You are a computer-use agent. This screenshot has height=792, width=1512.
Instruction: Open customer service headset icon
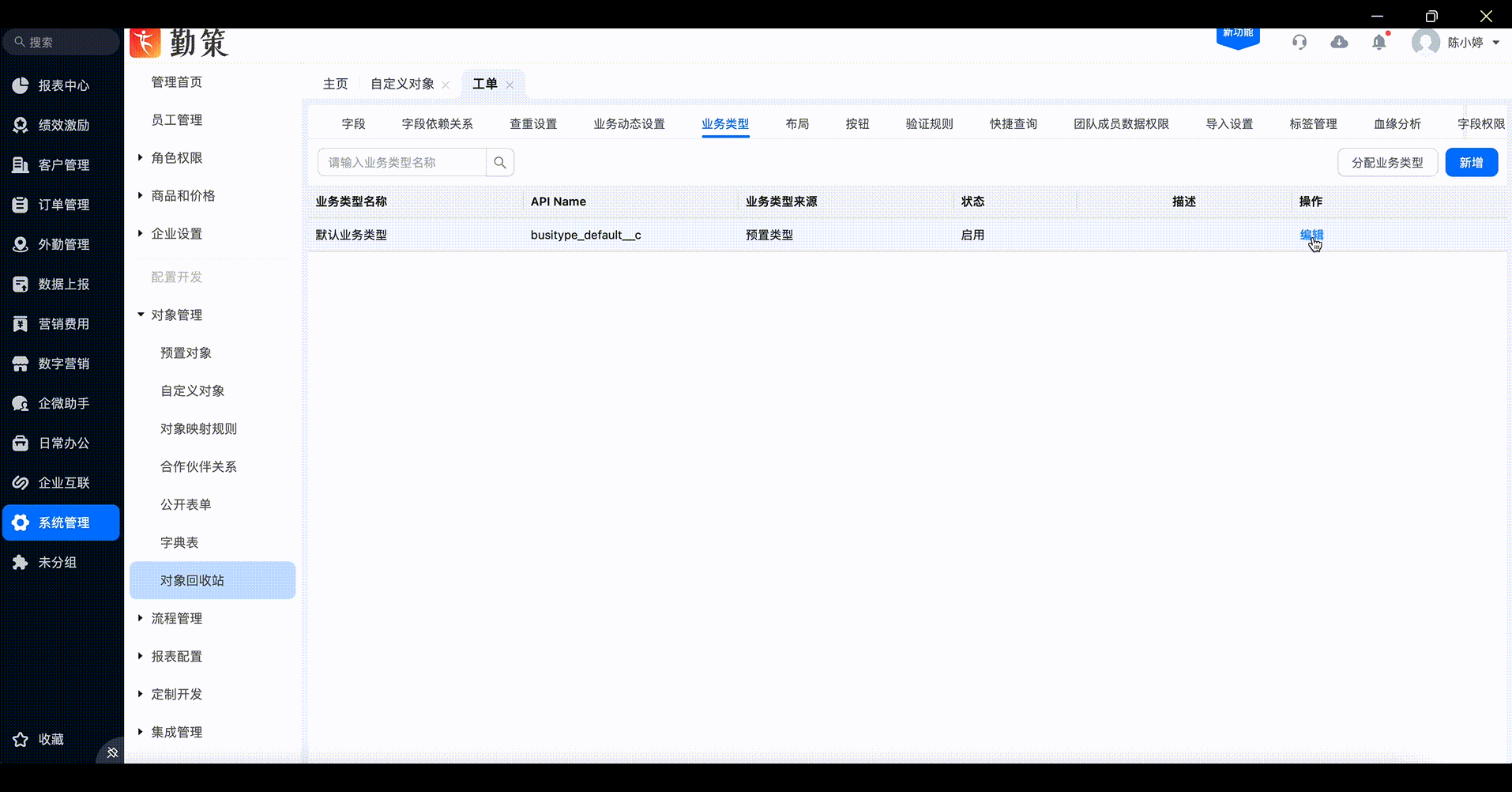click(1299, 42)
